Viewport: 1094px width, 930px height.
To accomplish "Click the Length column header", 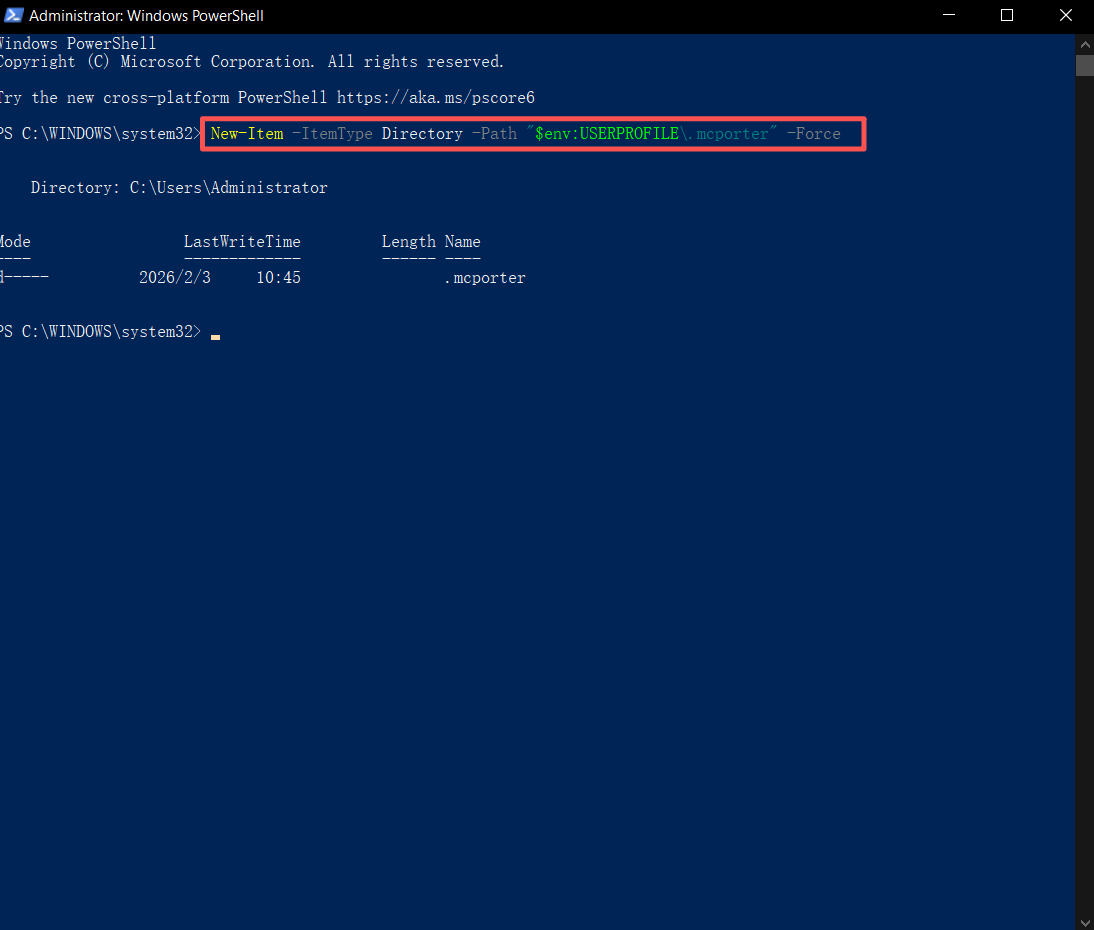I will [x=408, y=242].
